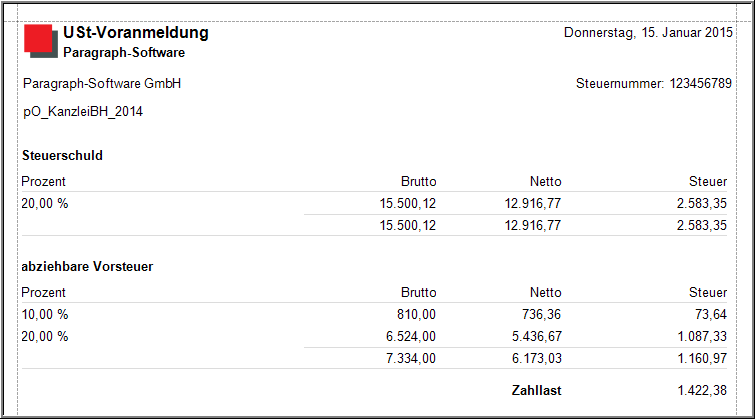The height and width of the screenshot is (419, 755).
Task: Click the red square Paragraph-Software logo
Action: 41,41
